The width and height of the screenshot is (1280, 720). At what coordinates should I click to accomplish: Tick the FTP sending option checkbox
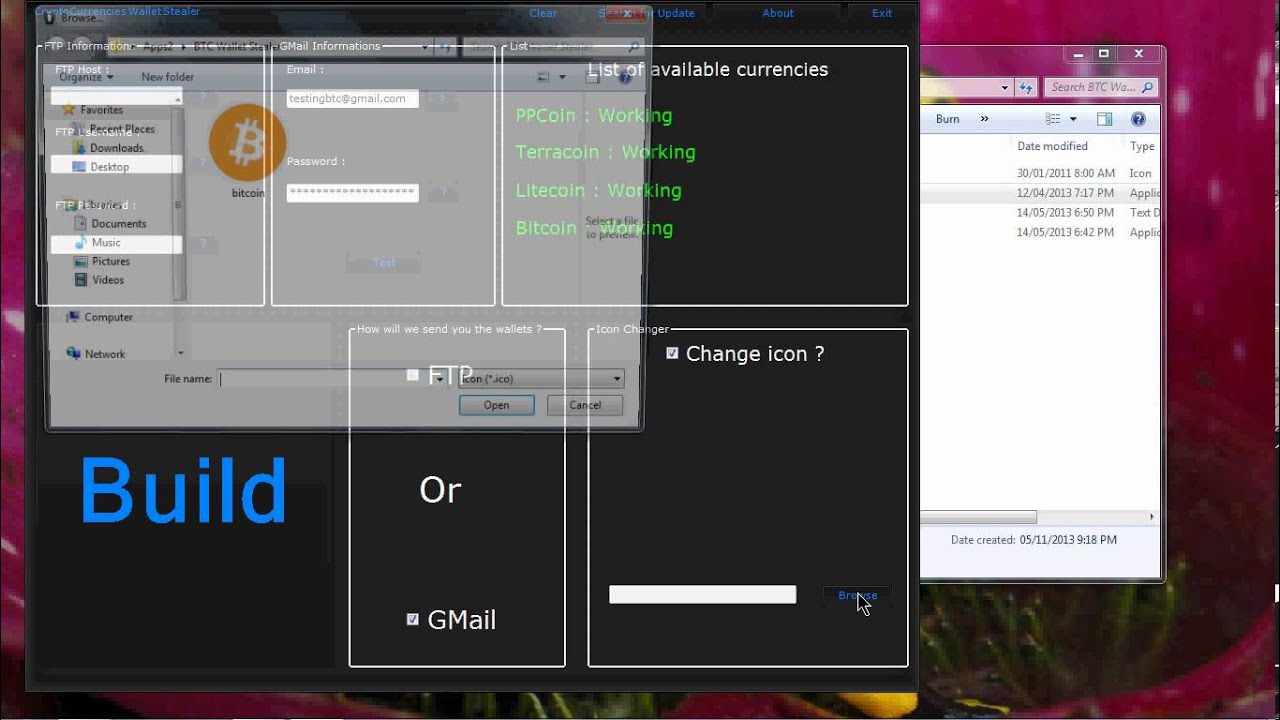tap(413, 375)
